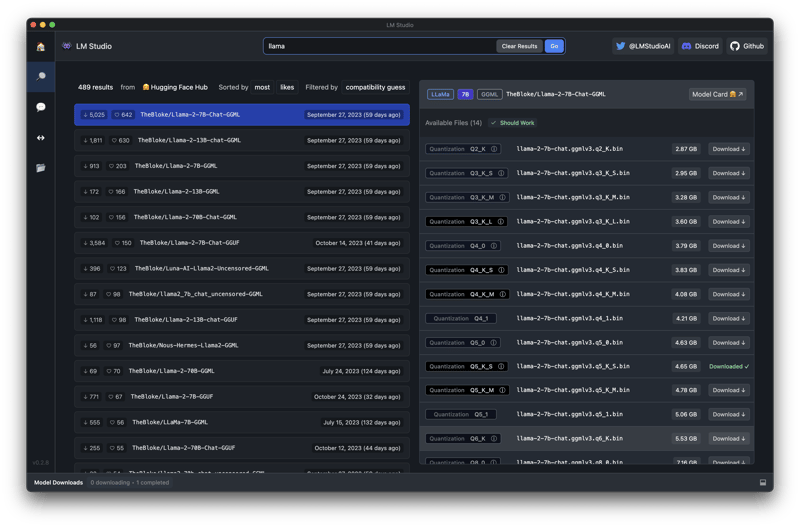Click info icon next to Q5_K_S quantization
This screenshot has height=527, width=800.
pos(501,366)
